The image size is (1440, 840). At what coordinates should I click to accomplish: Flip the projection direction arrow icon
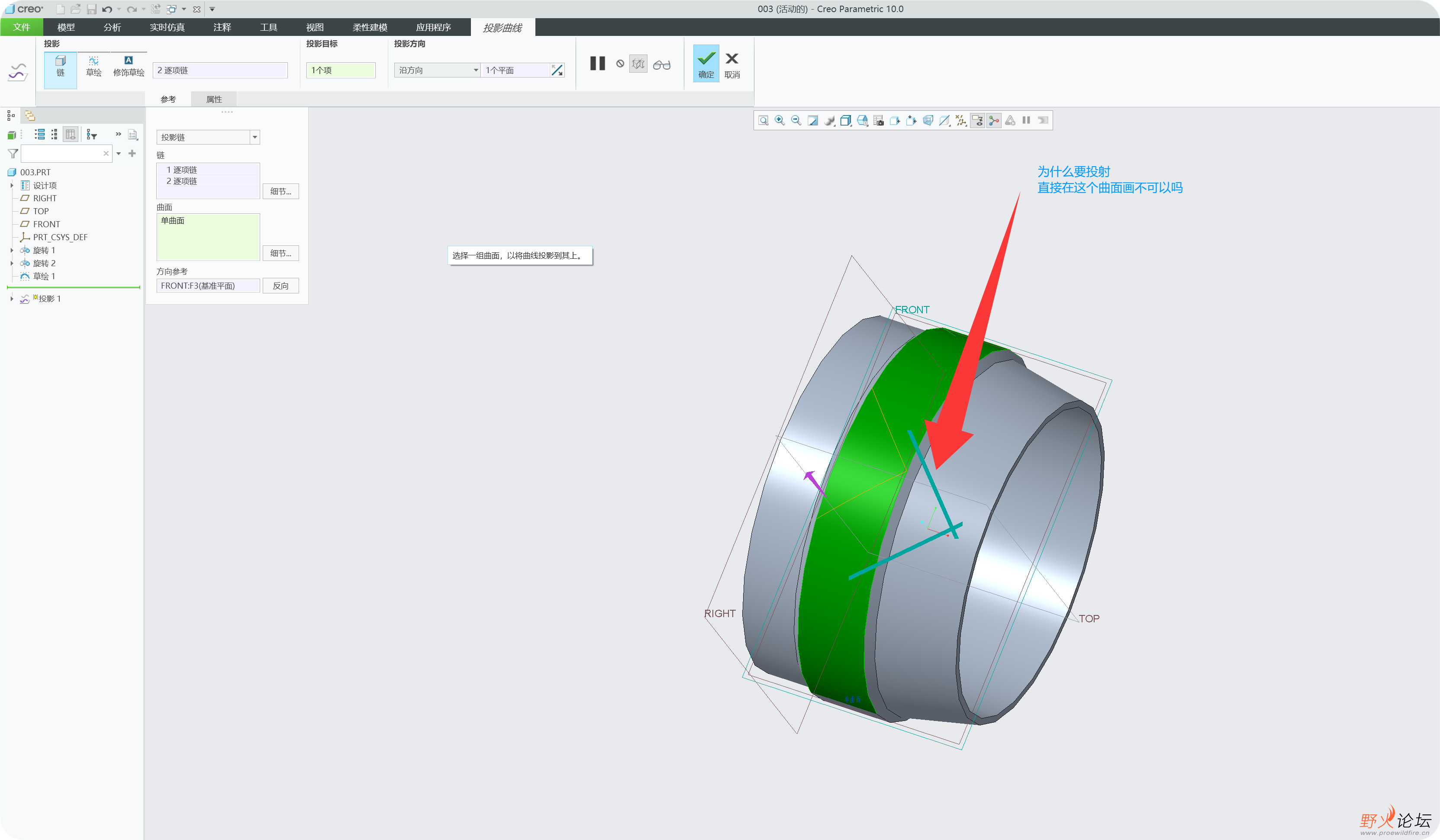[557, 70]
